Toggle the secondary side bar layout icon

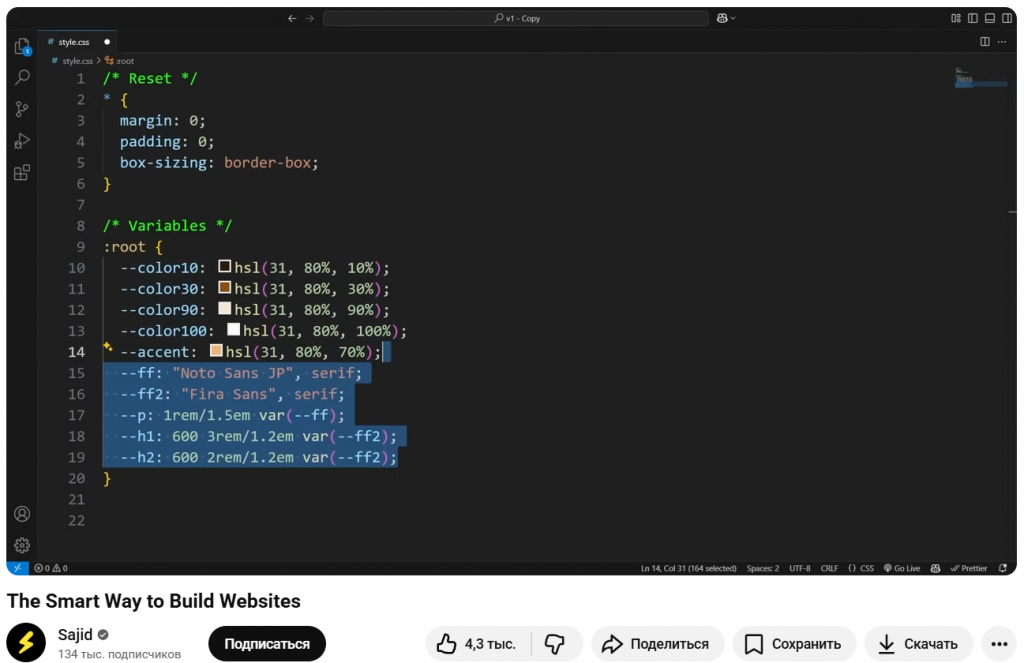tap(1006, 18)
